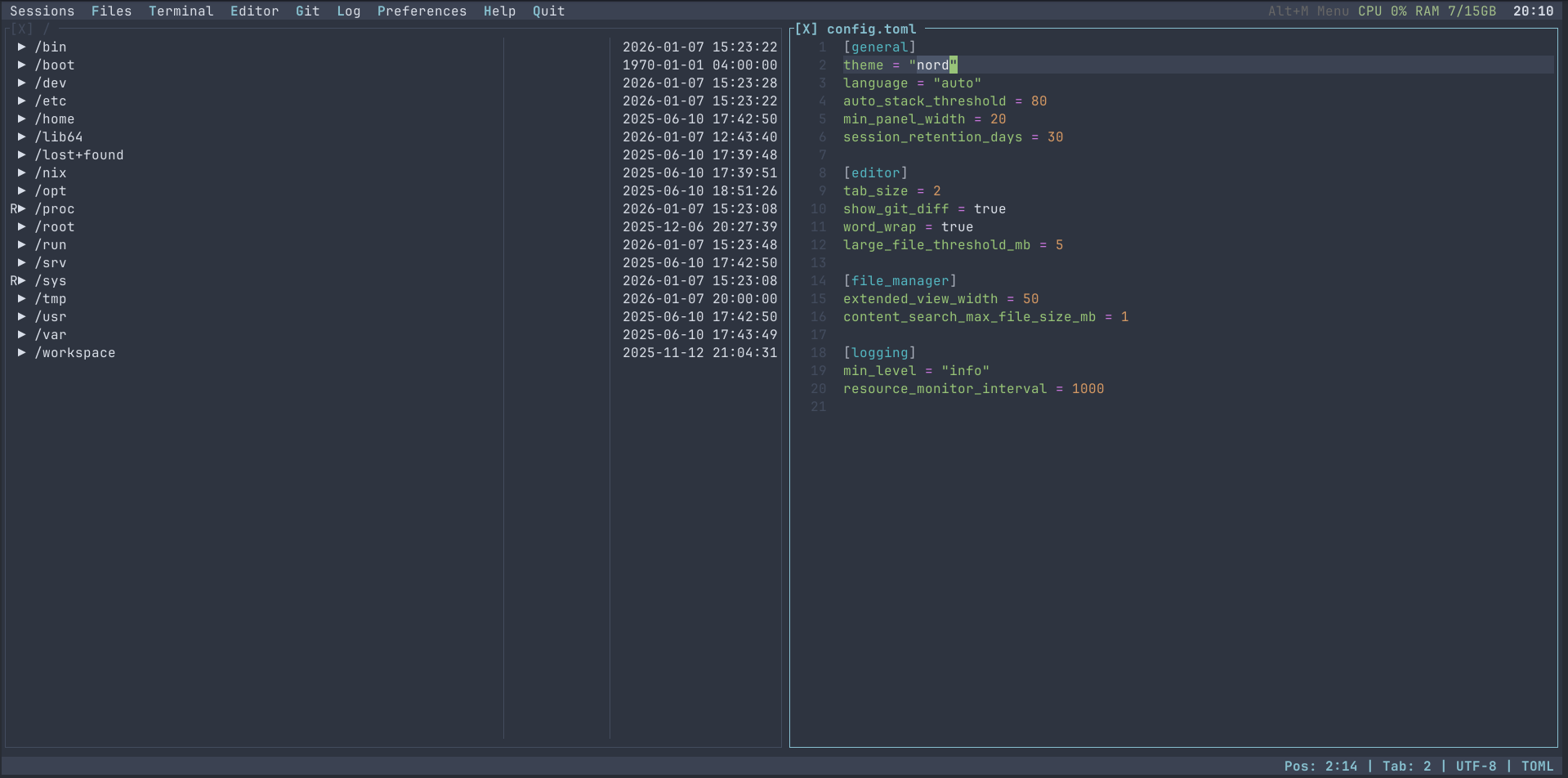
Task: Click the UTF-8 encoding indicator
Action: click(1476, 767)
